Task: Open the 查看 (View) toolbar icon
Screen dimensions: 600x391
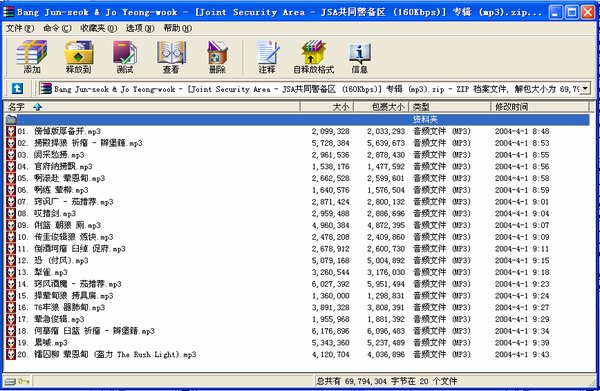Action: point(171,57)
